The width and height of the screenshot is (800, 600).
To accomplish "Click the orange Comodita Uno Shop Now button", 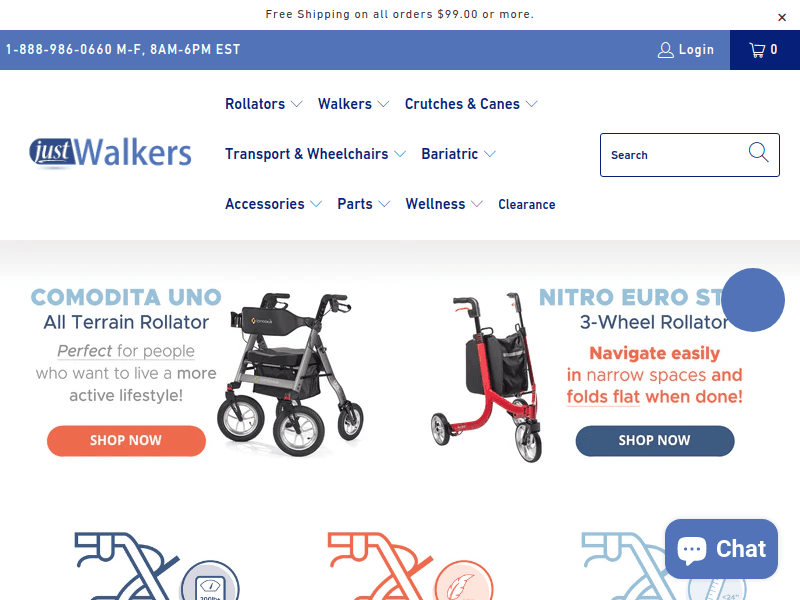I will pyautogui.click(x=126, y=441).
